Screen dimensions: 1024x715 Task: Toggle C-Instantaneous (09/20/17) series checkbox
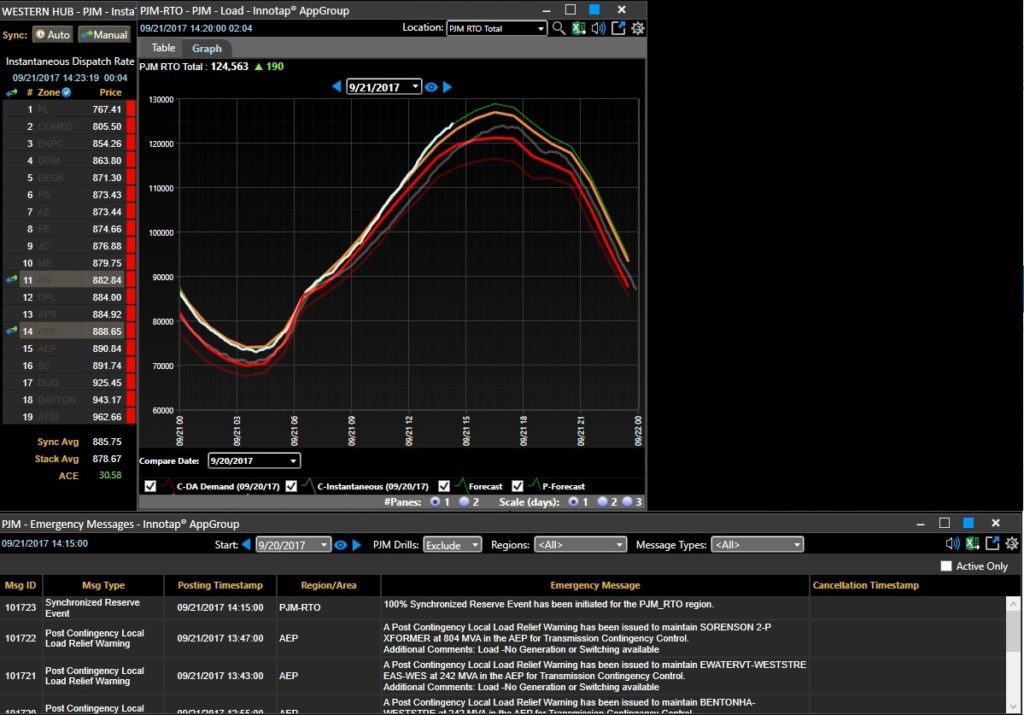pyautogui.click(x=291, y=486)
